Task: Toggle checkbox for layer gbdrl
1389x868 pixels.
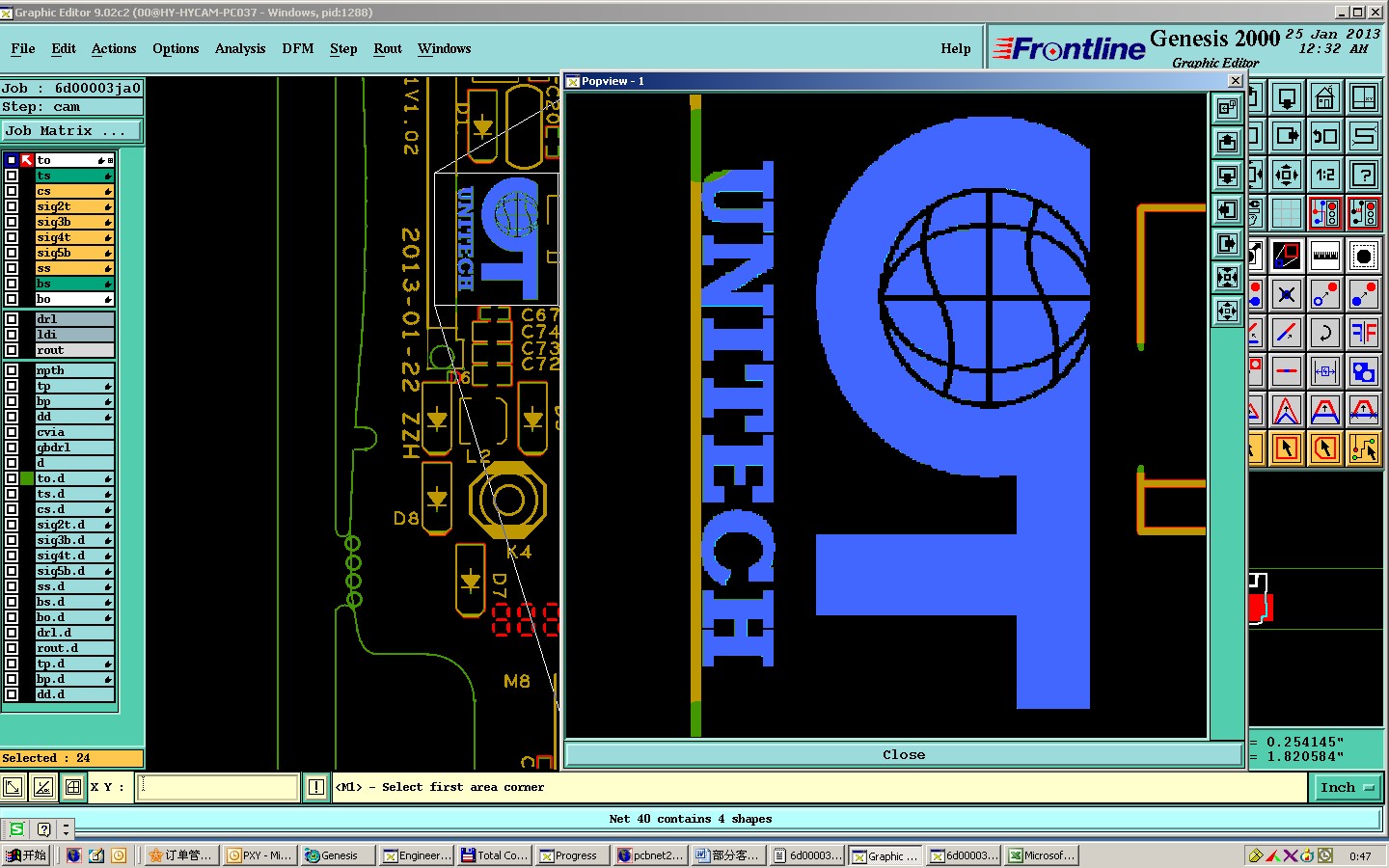Action: (x=12, y=448)
